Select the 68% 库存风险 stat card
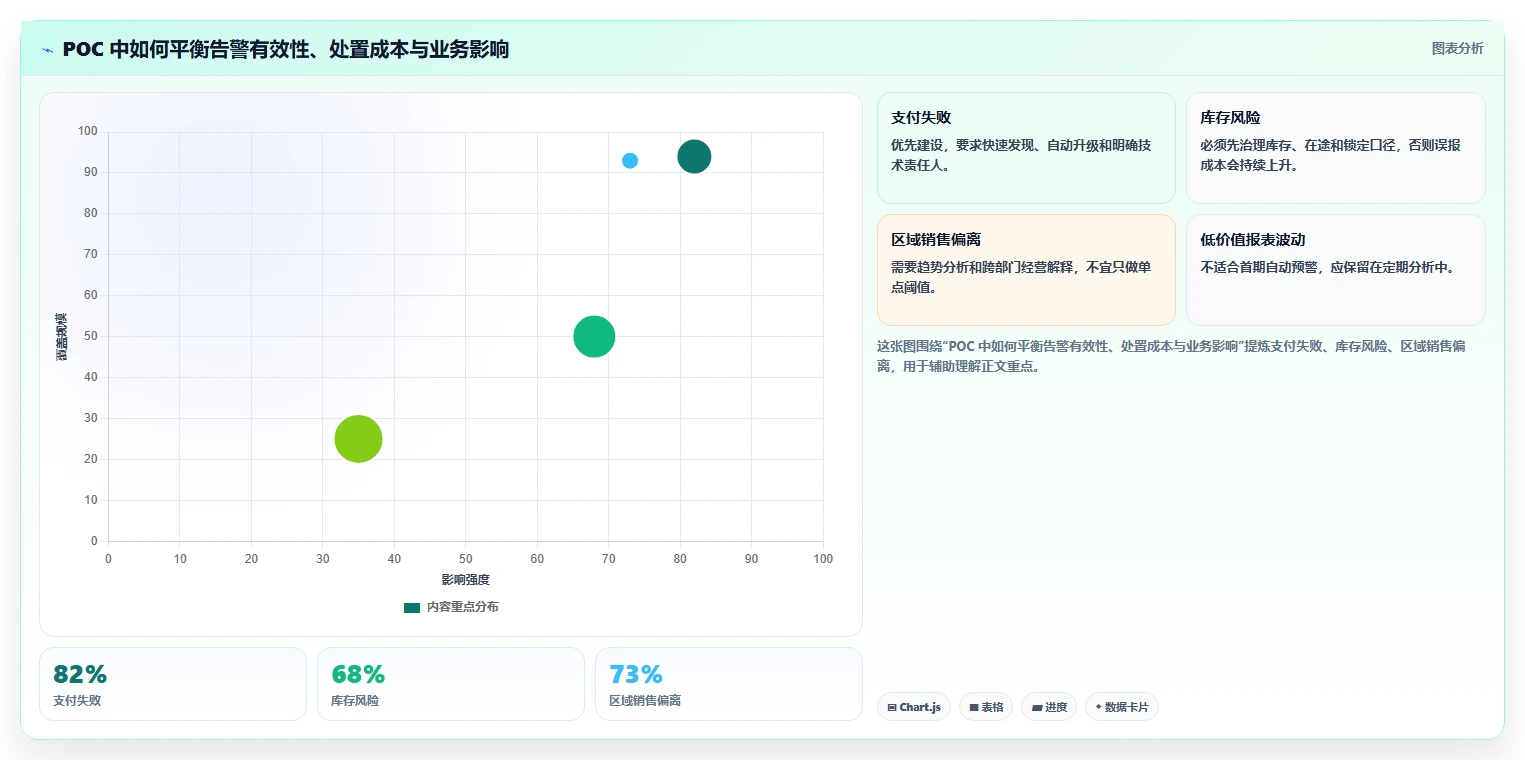Image resolution: width=1525 pixels, height=760 pixels. [x=451, y=684]
